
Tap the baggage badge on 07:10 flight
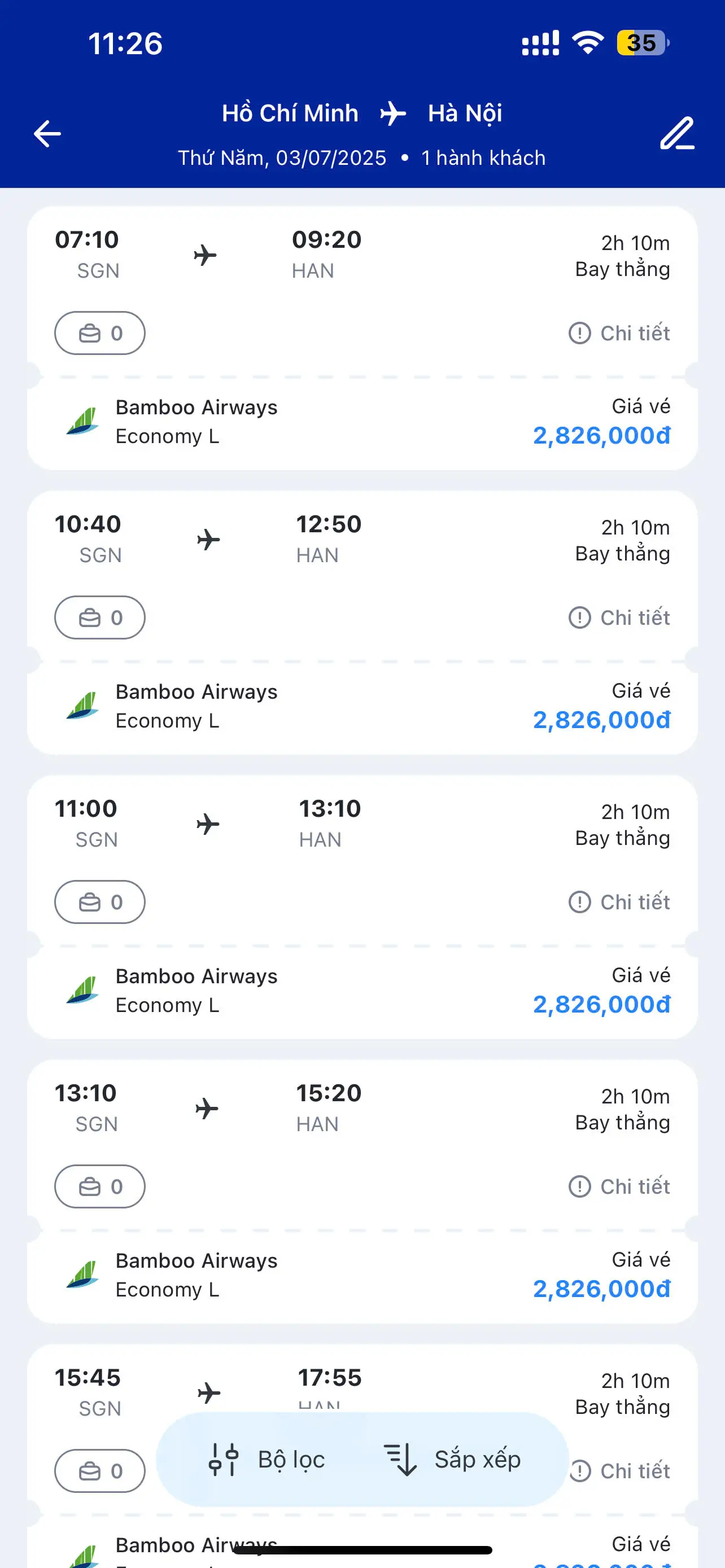pos(100,333)
